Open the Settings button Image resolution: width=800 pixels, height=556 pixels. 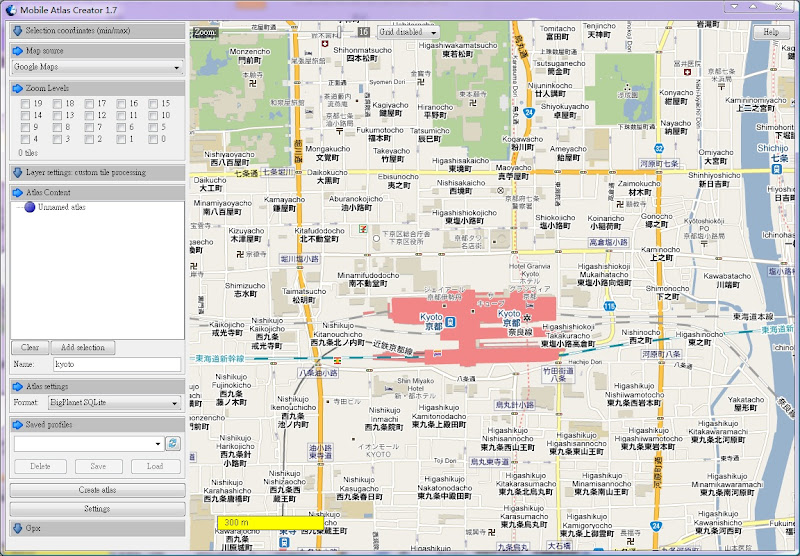[97, 509]
